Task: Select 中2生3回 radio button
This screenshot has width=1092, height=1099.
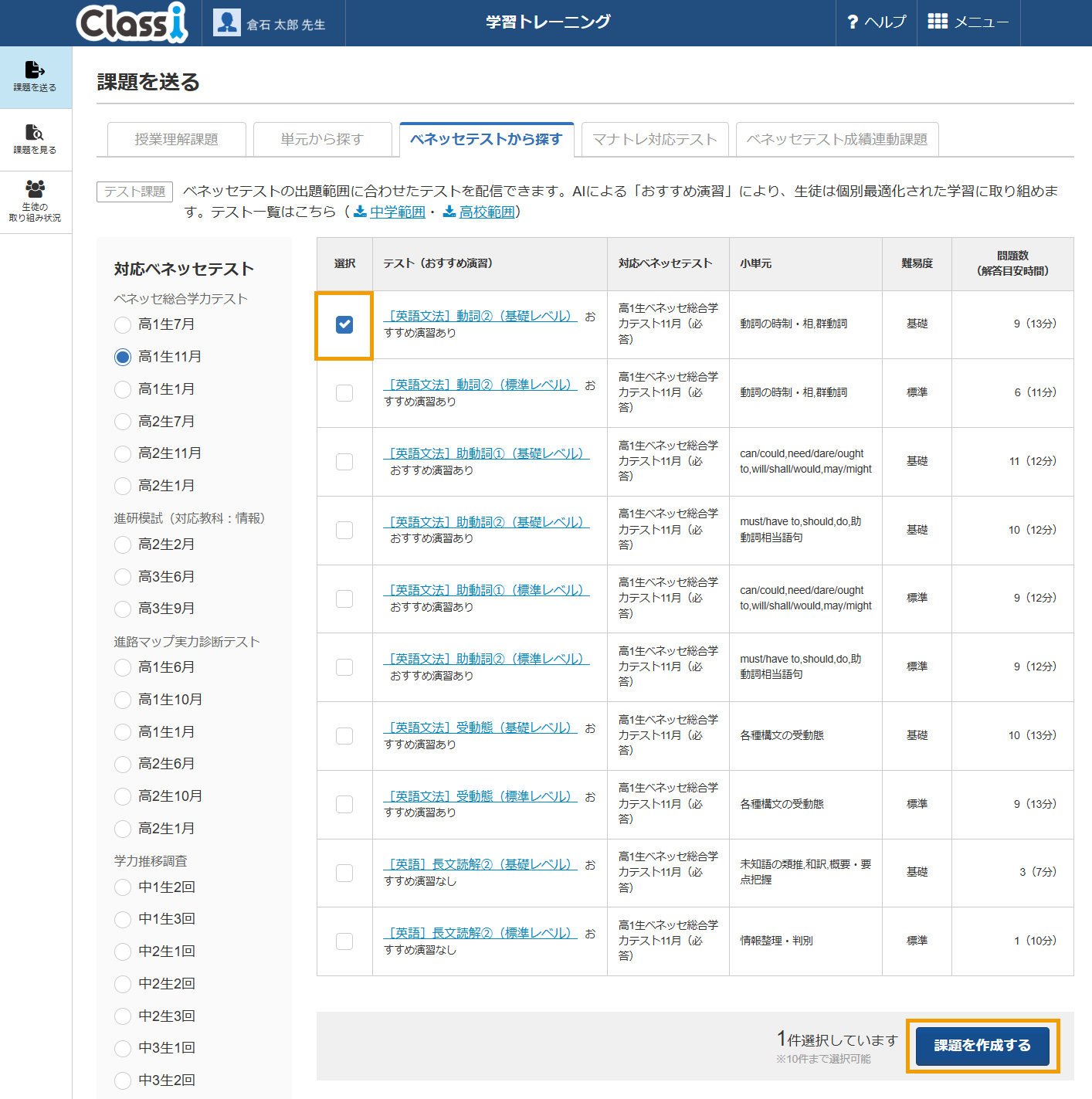Action: pyautogui.click(x=123, y=1017)
